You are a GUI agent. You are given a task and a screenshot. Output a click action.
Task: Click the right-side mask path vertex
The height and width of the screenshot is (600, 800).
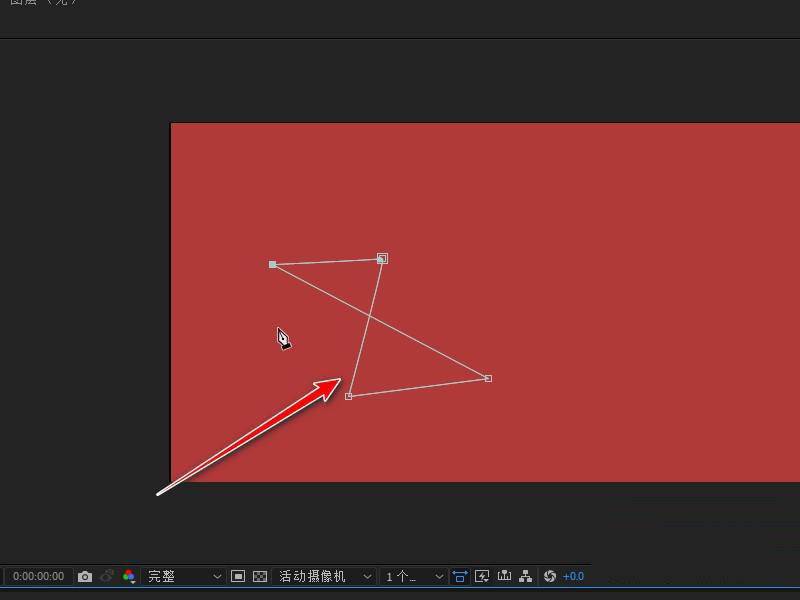click(488, 379)
